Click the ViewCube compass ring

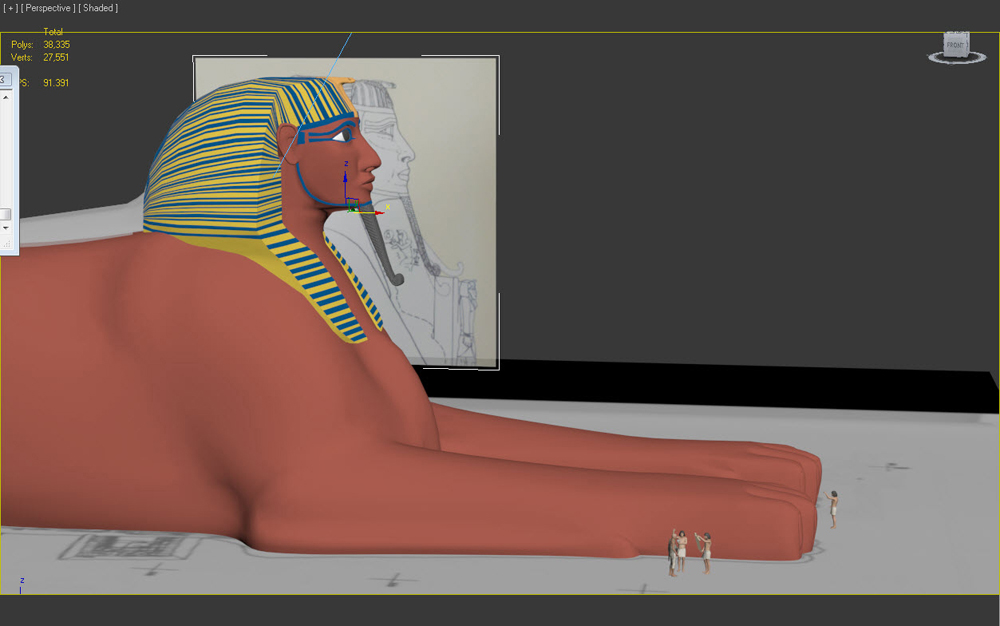click(957, 59)
